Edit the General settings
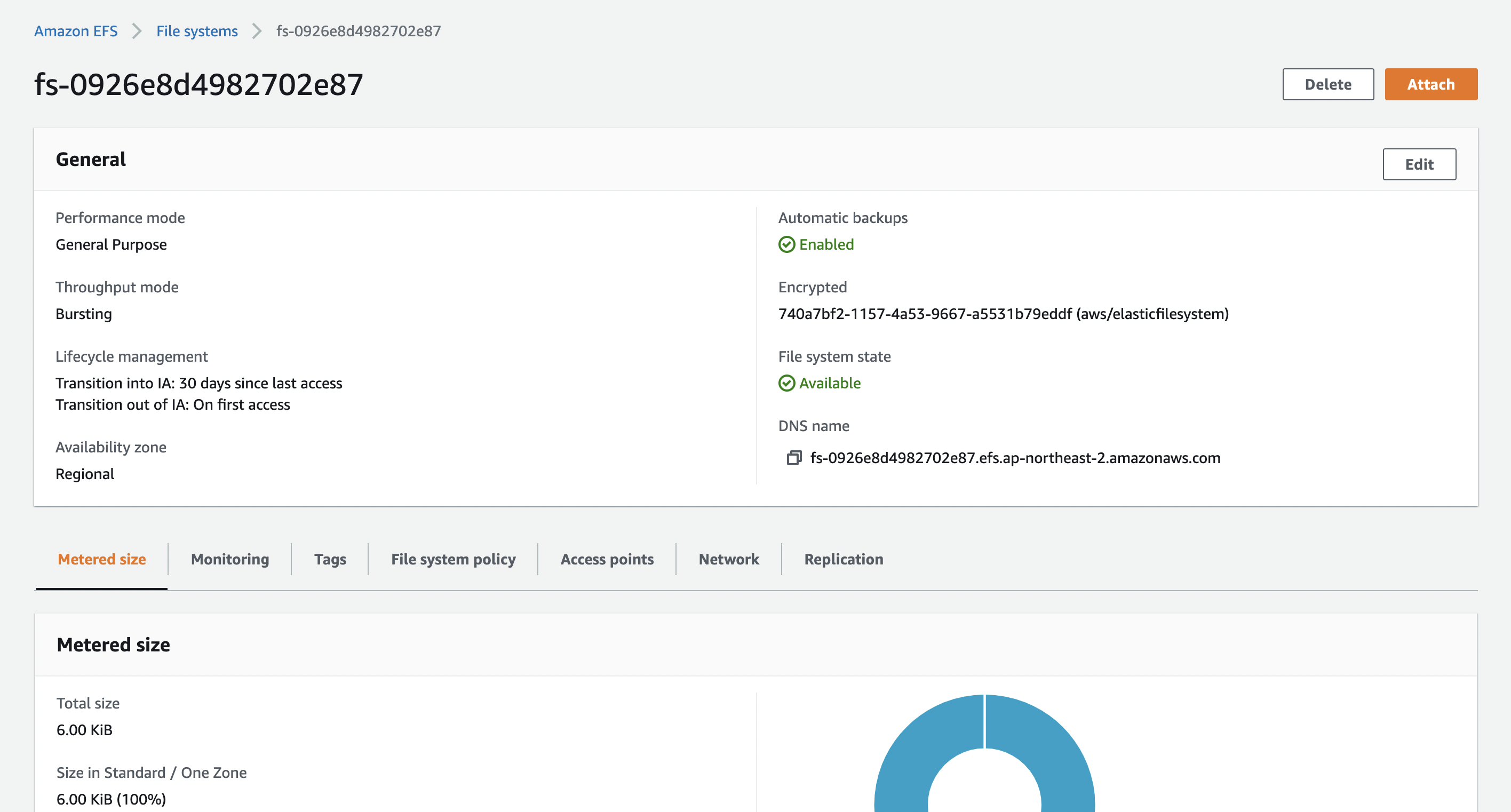Screen dimensions: 1511x812 1419,164
